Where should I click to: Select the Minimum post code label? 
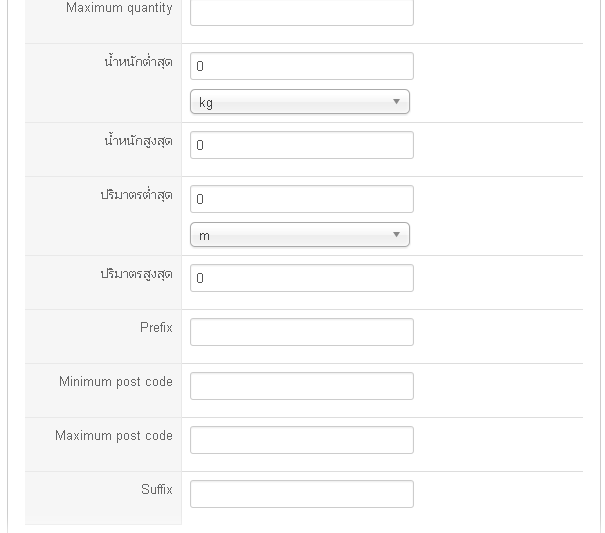(x=116, y=382)
